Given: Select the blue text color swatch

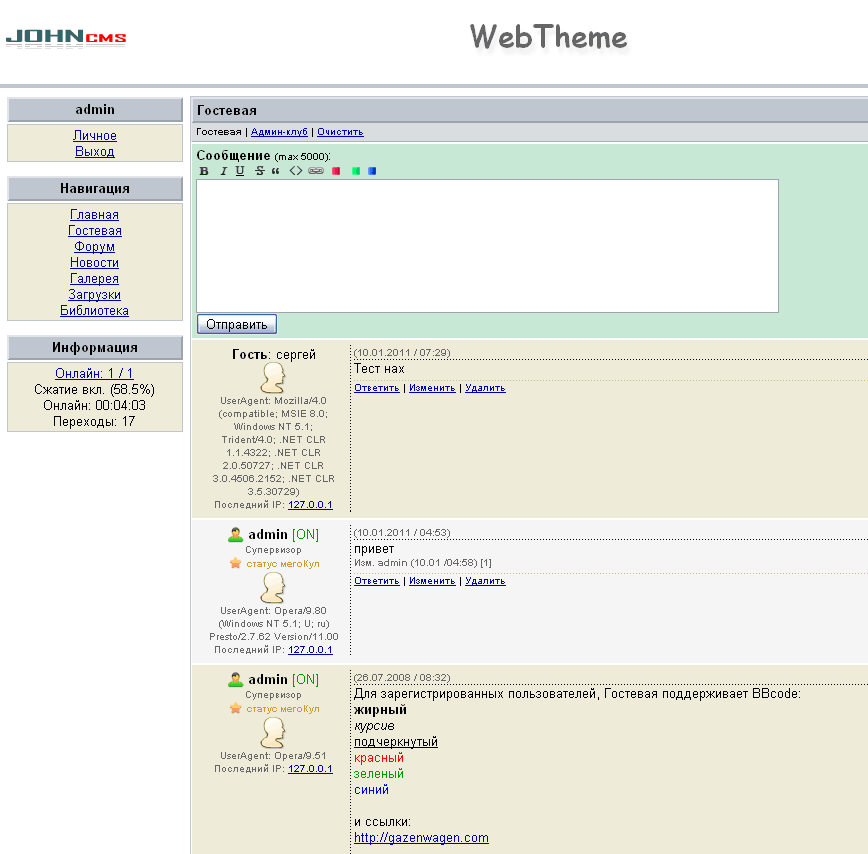Looking at the screenshot, I should (372, 171).
